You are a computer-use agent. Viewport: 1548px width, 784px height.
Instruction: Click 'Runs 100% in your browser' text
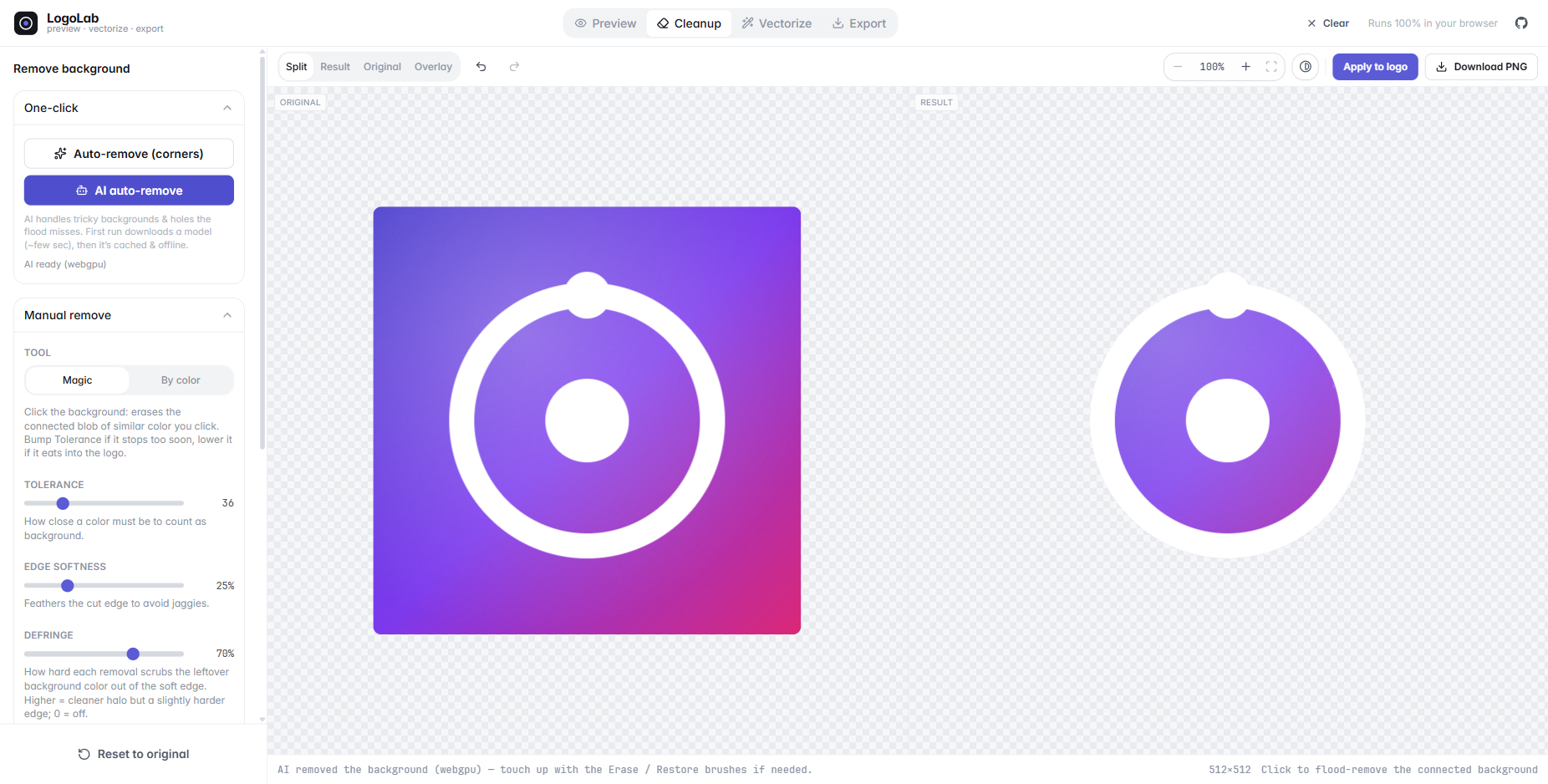pos(1433,23)
